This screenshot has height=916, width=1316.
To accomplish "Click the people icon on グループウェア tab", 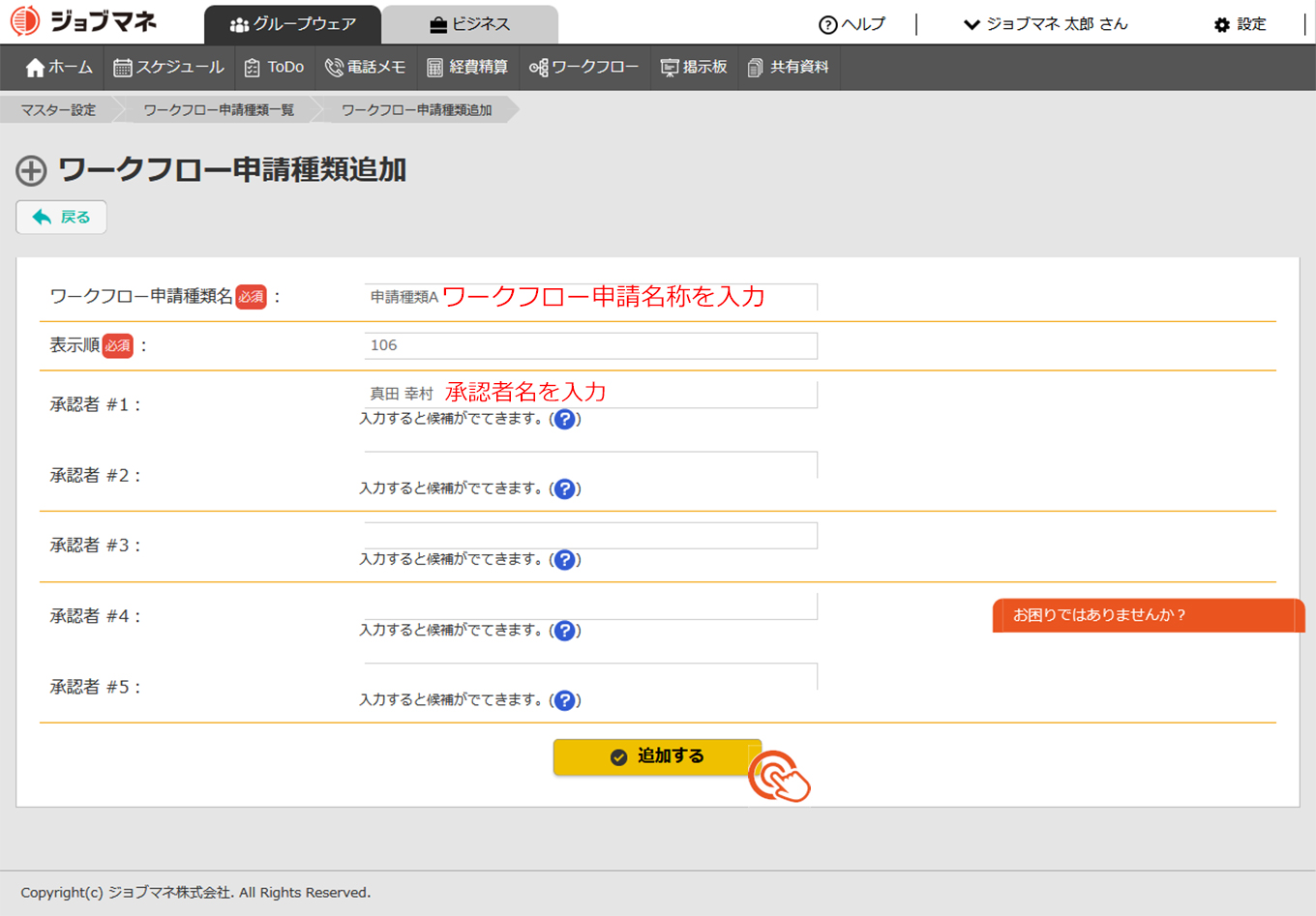I will (x=239, y=25).
